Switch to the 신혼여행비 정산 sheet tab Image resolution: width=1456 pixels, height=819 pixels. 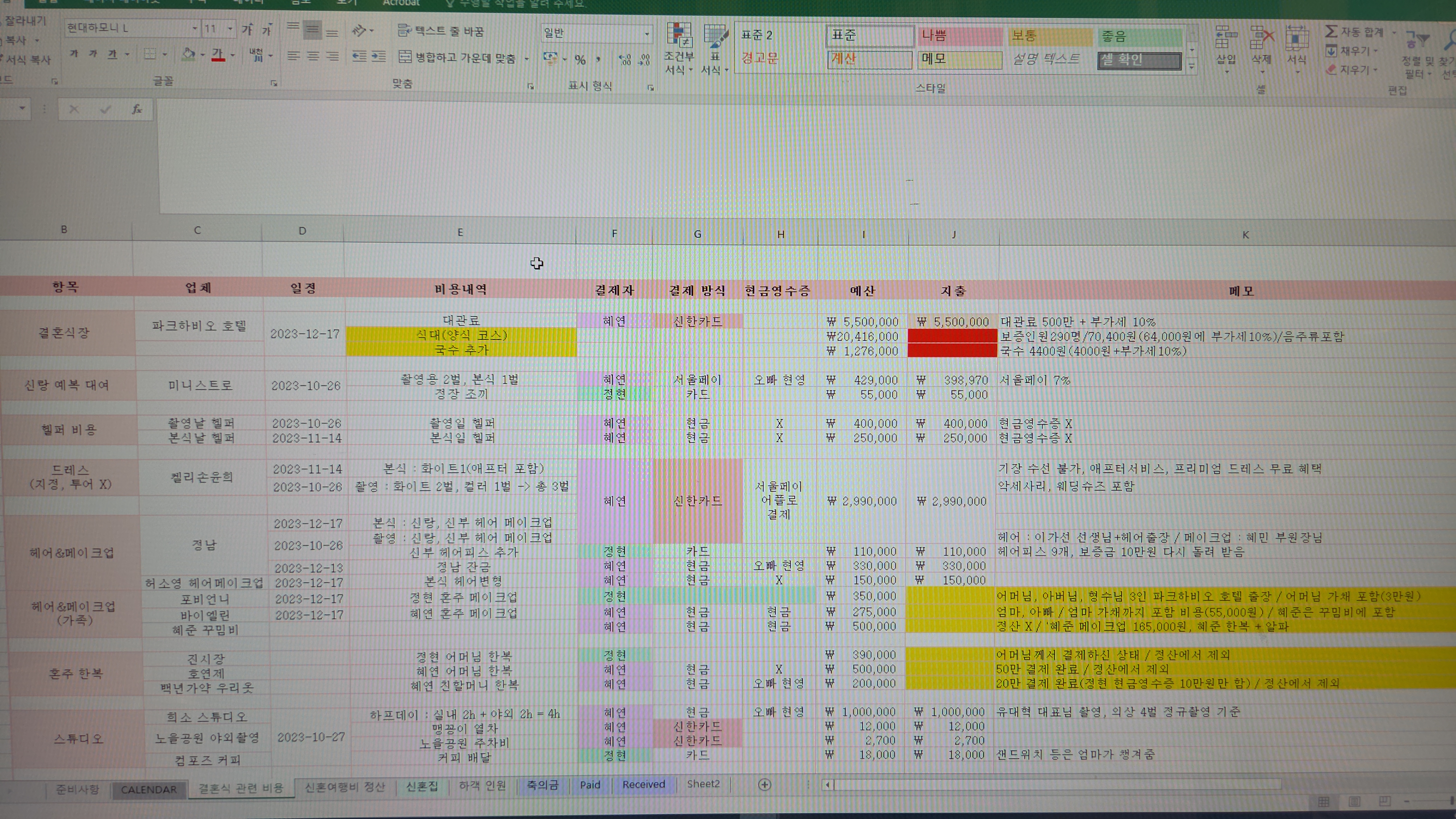tap(345, 787)
